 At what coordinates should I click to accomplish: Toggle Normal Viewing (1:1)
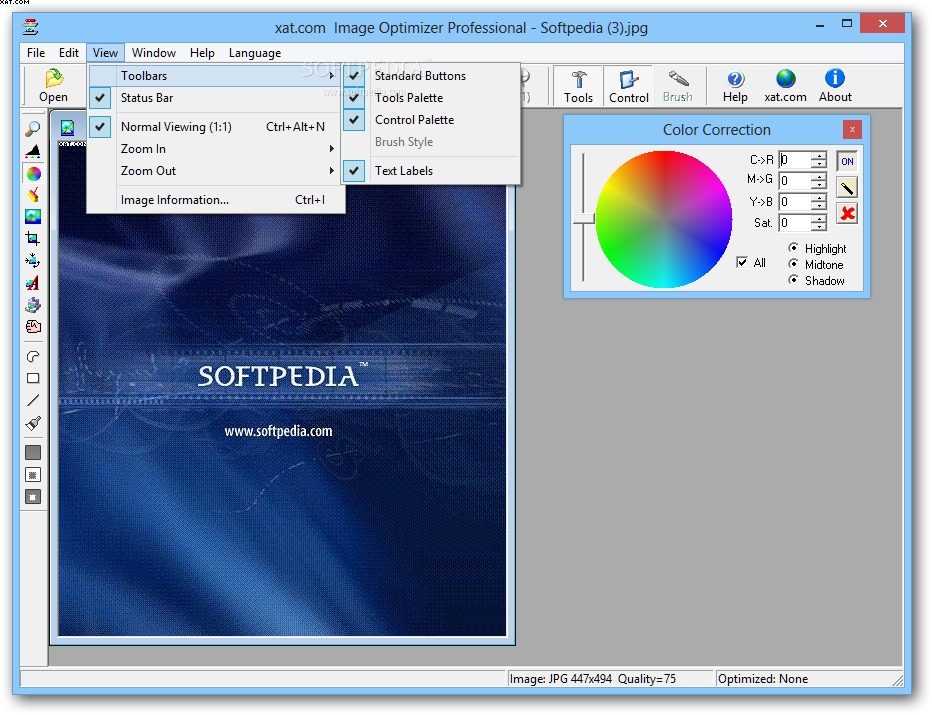tap(216, 127)
